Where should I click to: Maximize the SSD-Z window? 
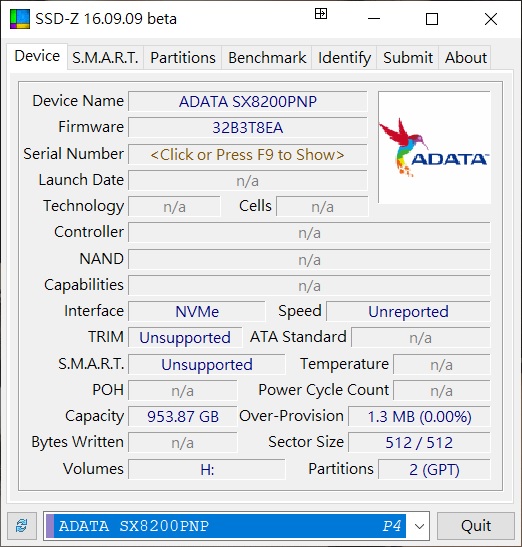(x=432, y=19)
